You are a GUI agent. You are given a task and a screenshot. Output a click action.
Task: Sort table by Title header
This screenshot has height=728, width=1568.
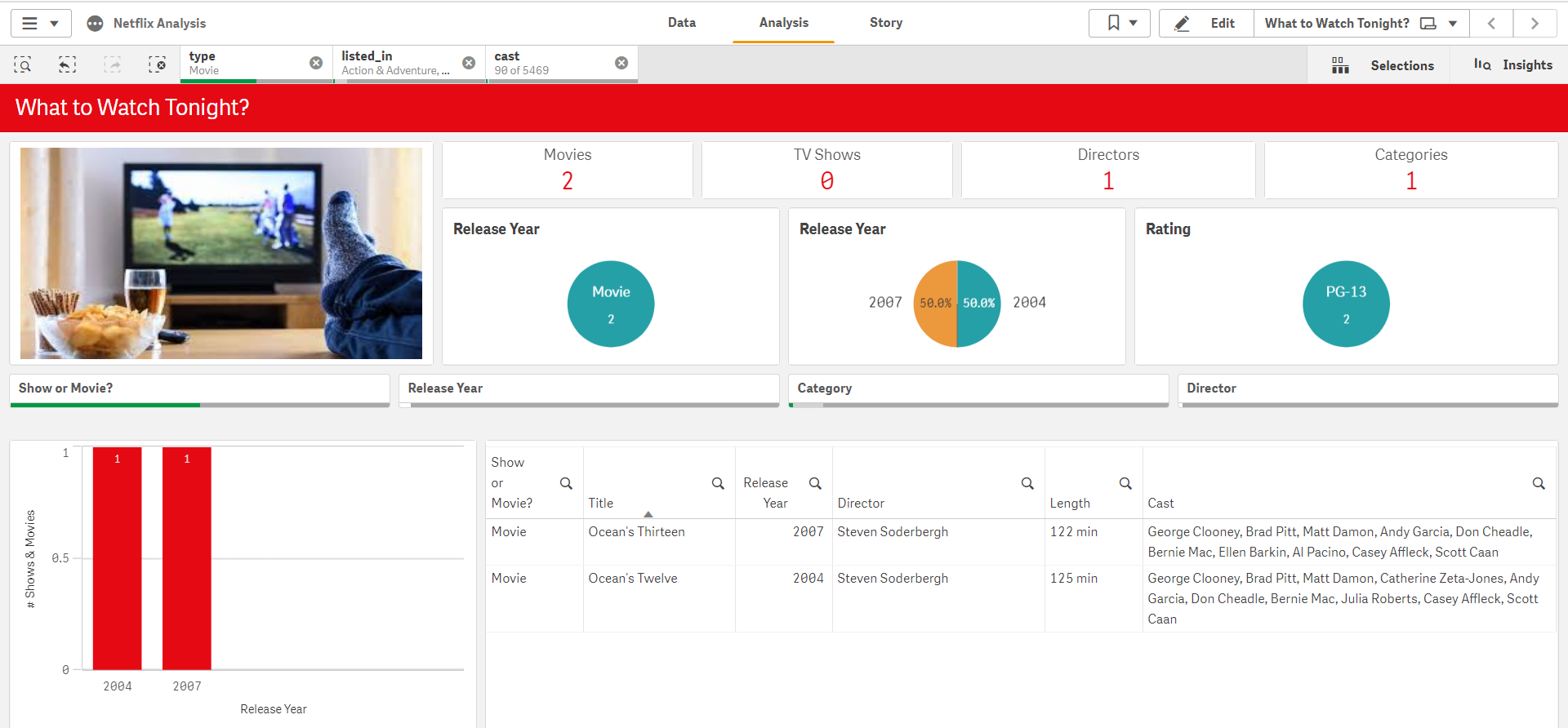point(600,504)
